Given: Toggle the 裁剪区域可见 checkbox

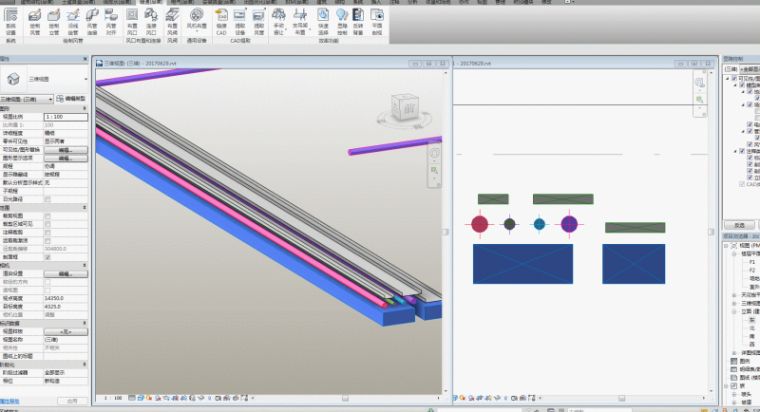Looking at the screenshot, I should [48, 224].
